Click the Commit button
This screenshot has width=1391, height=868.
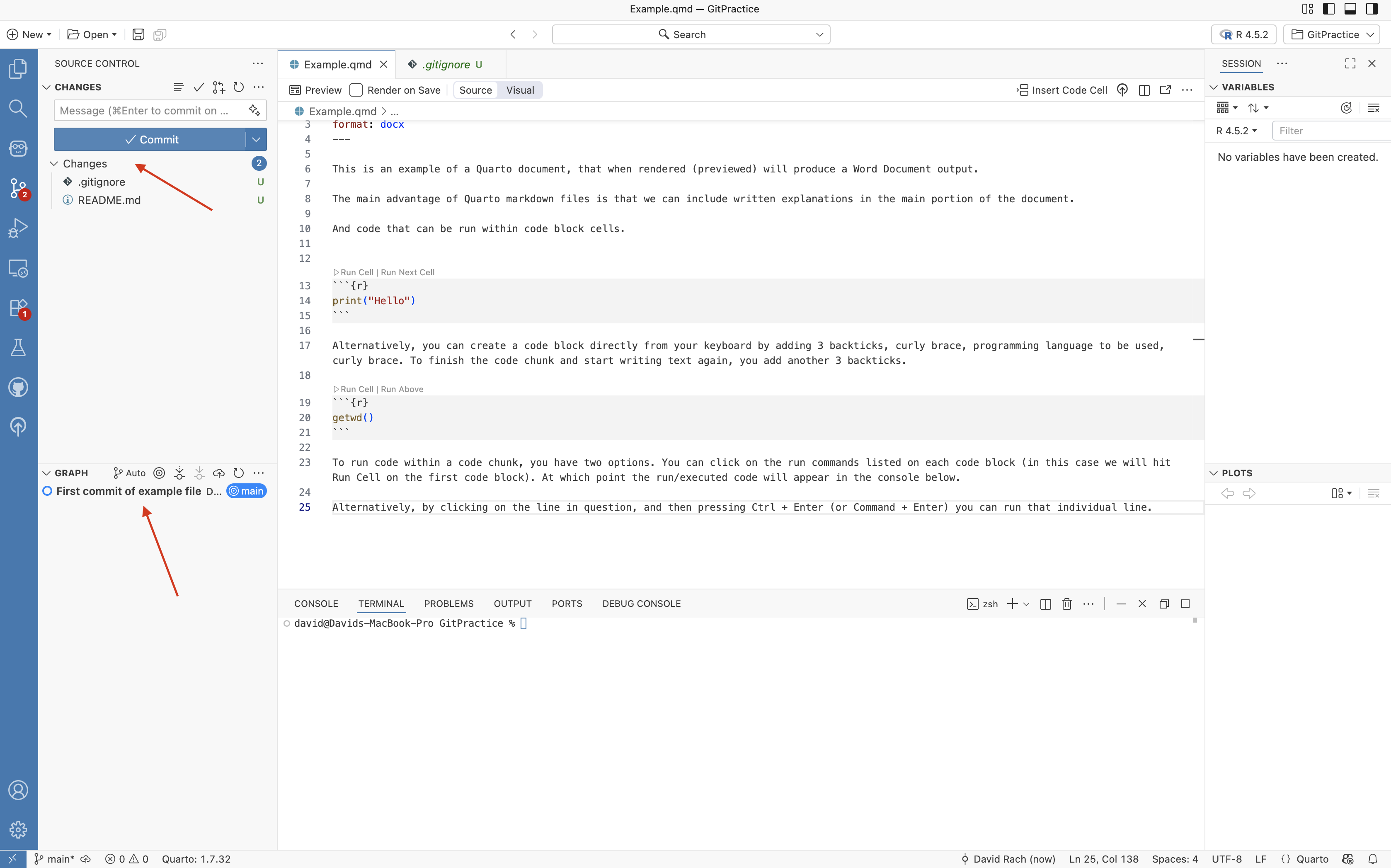150,140
